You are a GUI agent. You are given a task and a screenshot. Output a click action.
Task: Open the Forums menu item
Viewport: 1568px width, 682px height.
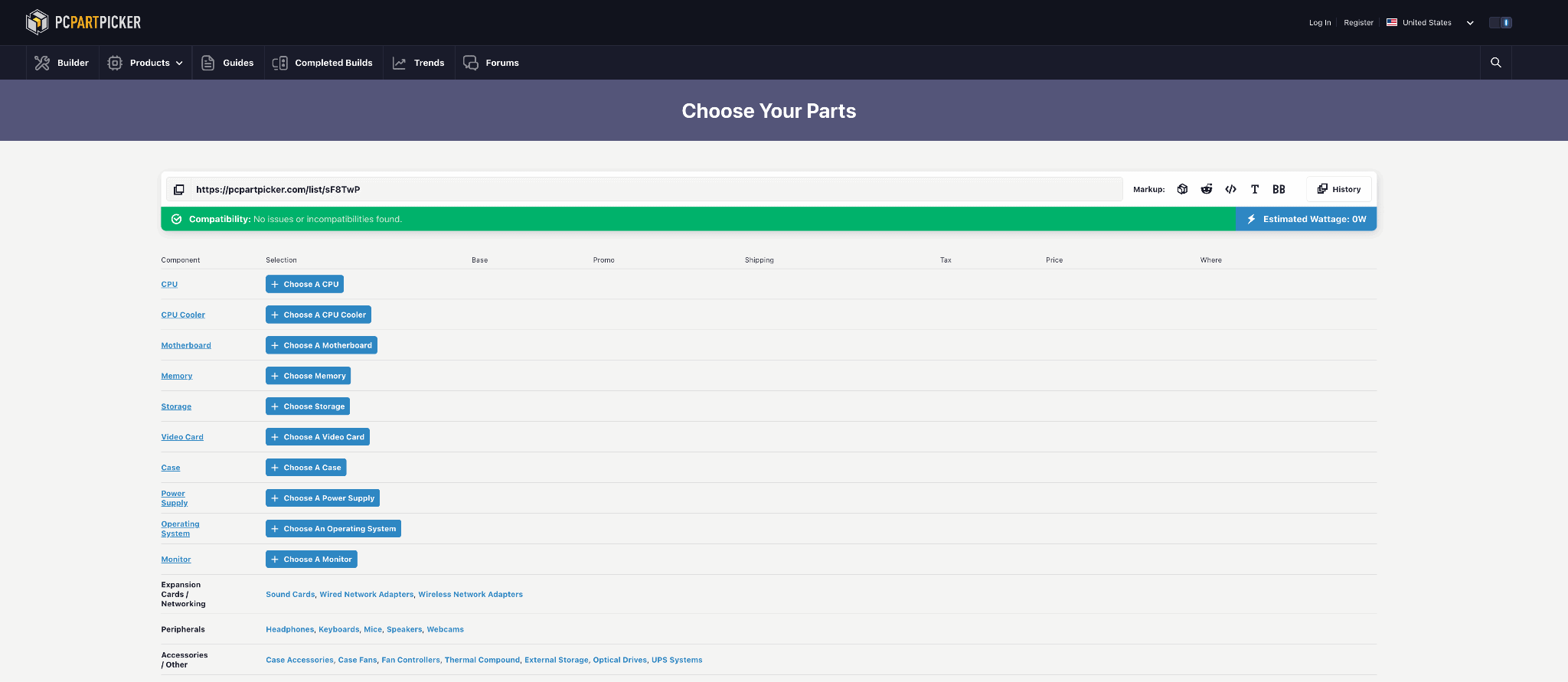pos(502,63)
